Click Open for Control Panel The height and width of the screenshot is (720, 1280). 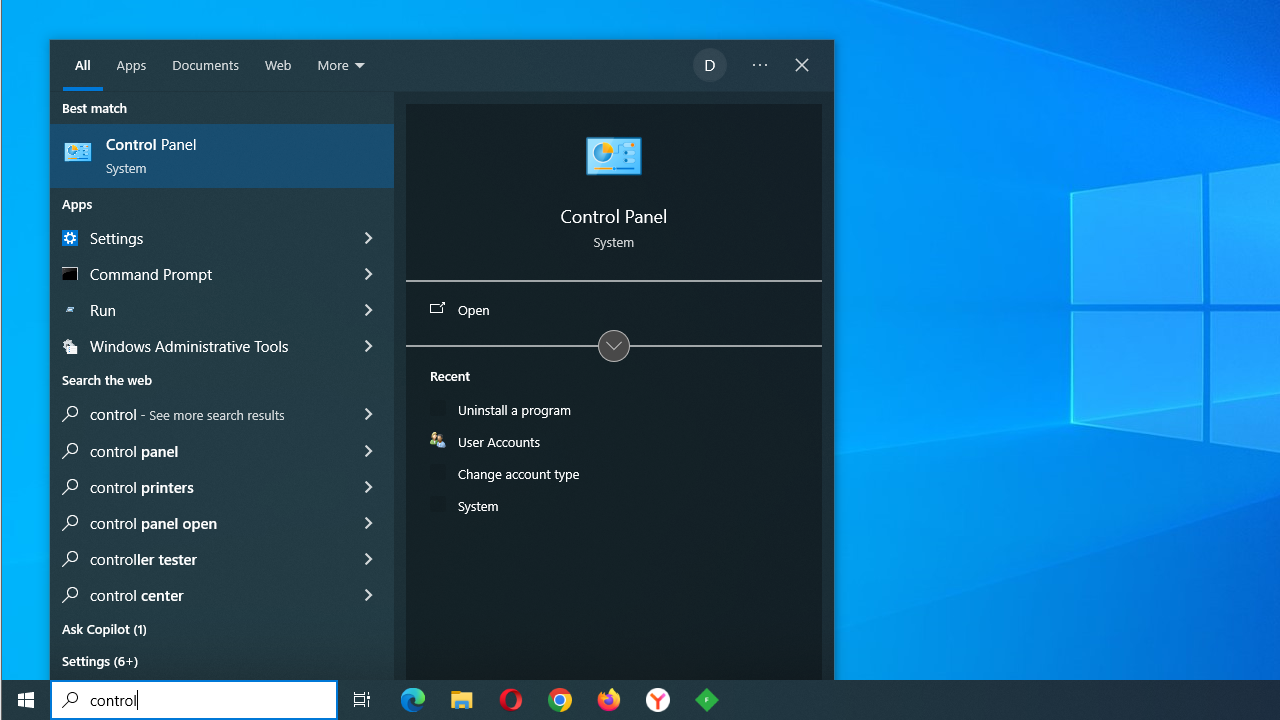click(473, 310)
